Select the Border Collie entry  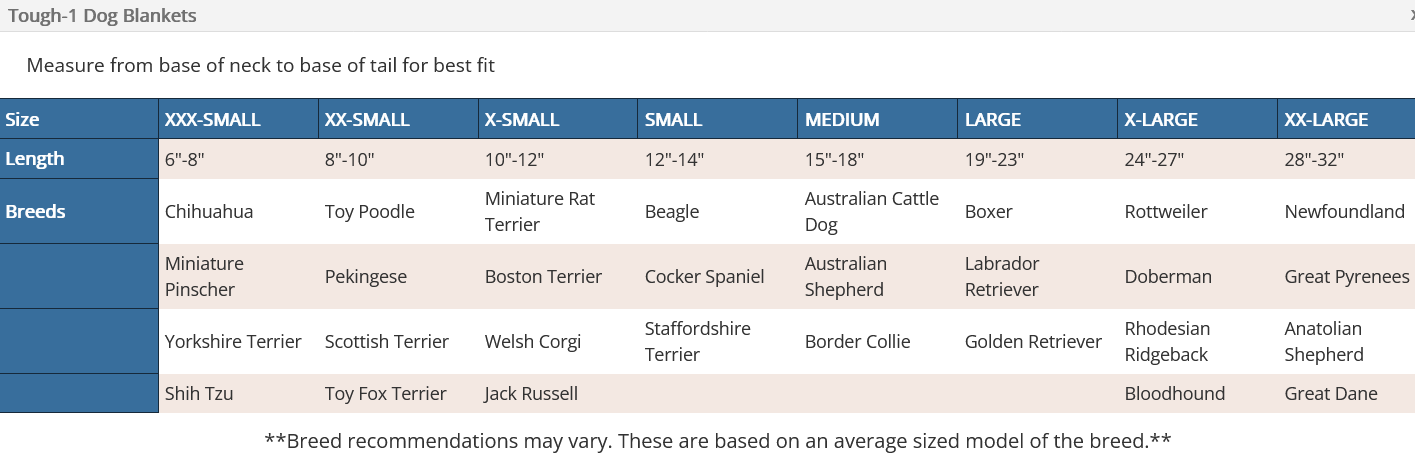(x=878, y=342)
